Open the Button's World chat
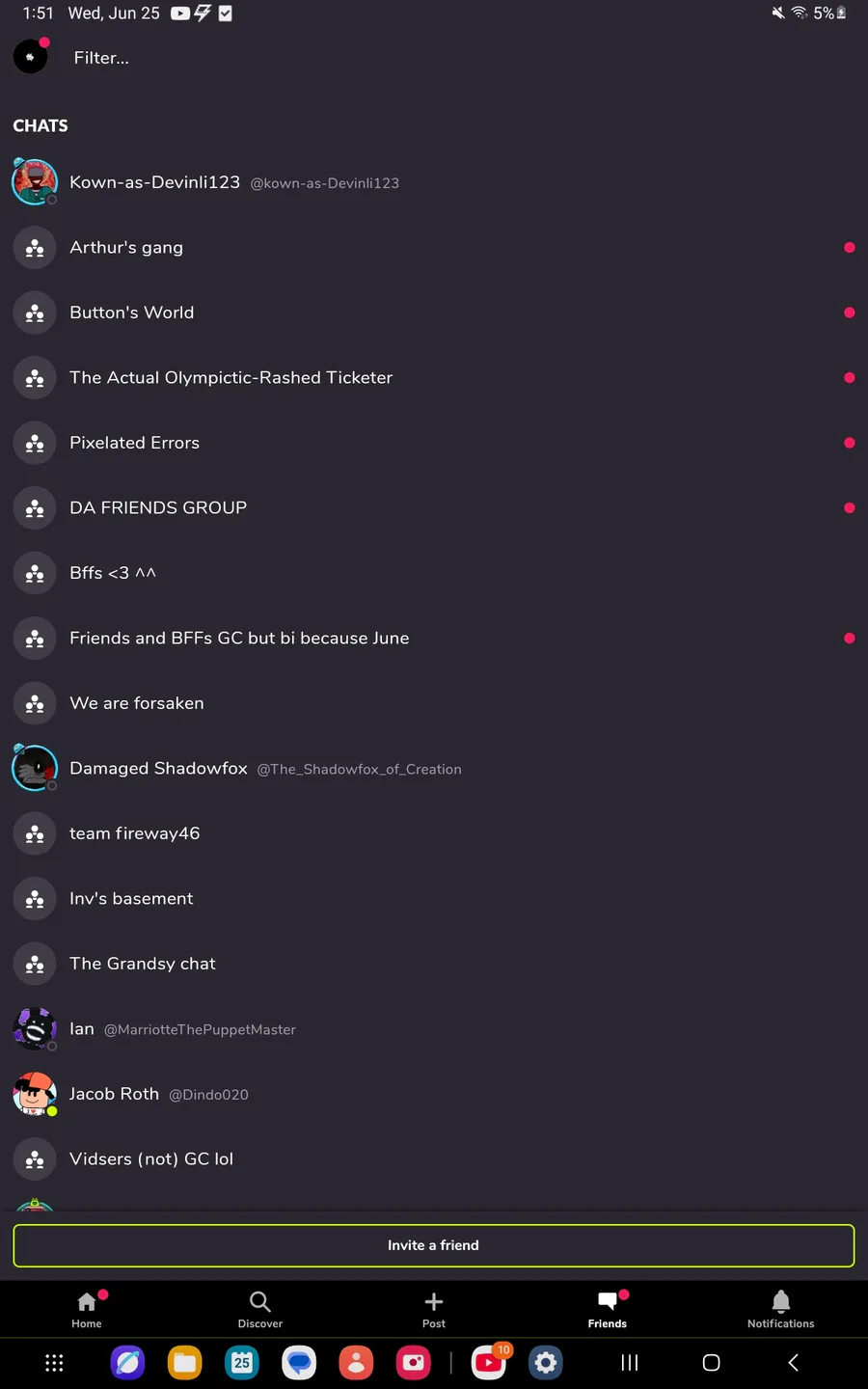Viewport: 868px width, 1389px height. coord(434,313)
